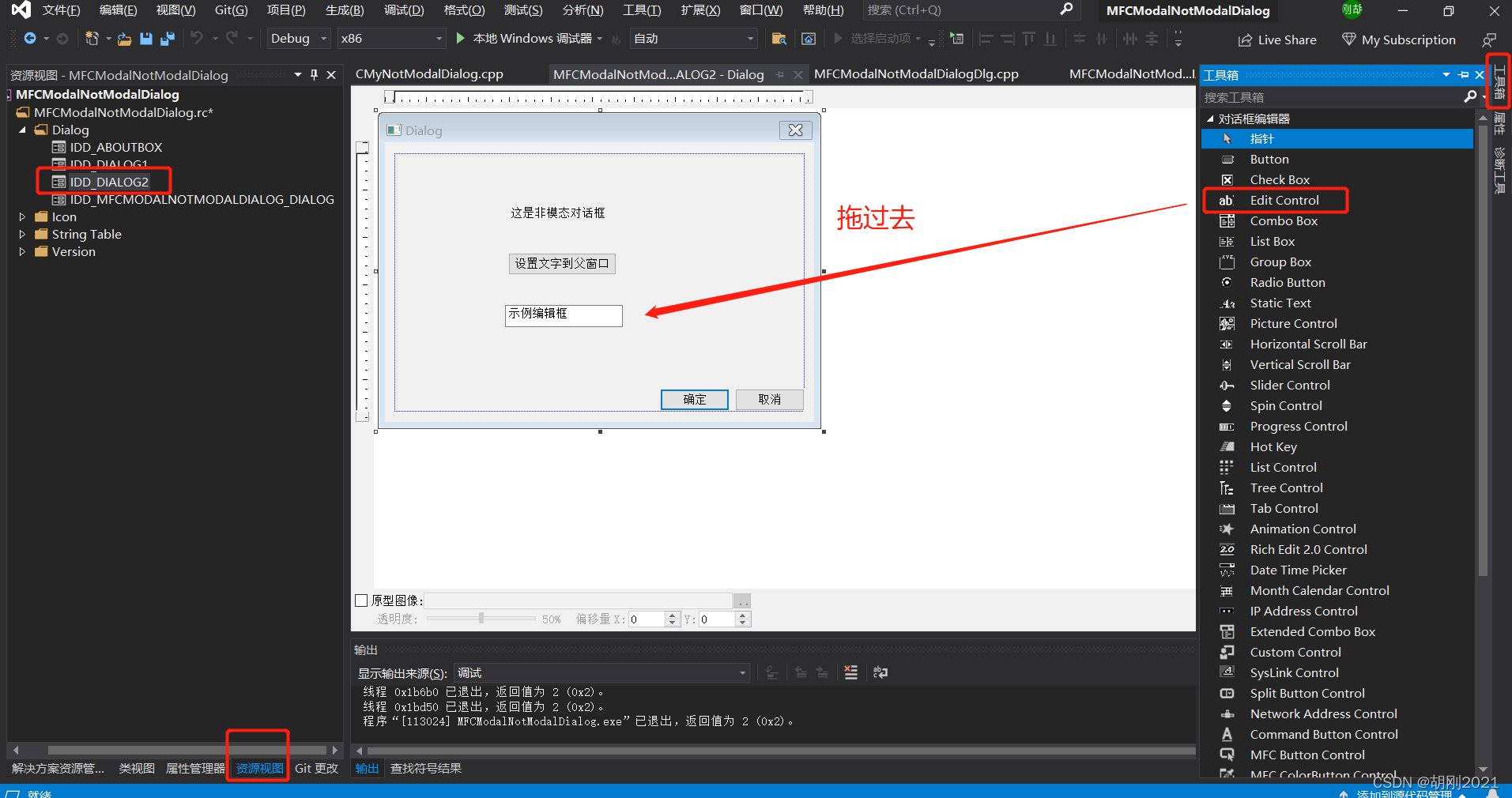The width and height of the screenshot is (1512, 798).
Task: Toggle the 原型图像 checkbox below the dialog editor
Action: click(361, 600)
